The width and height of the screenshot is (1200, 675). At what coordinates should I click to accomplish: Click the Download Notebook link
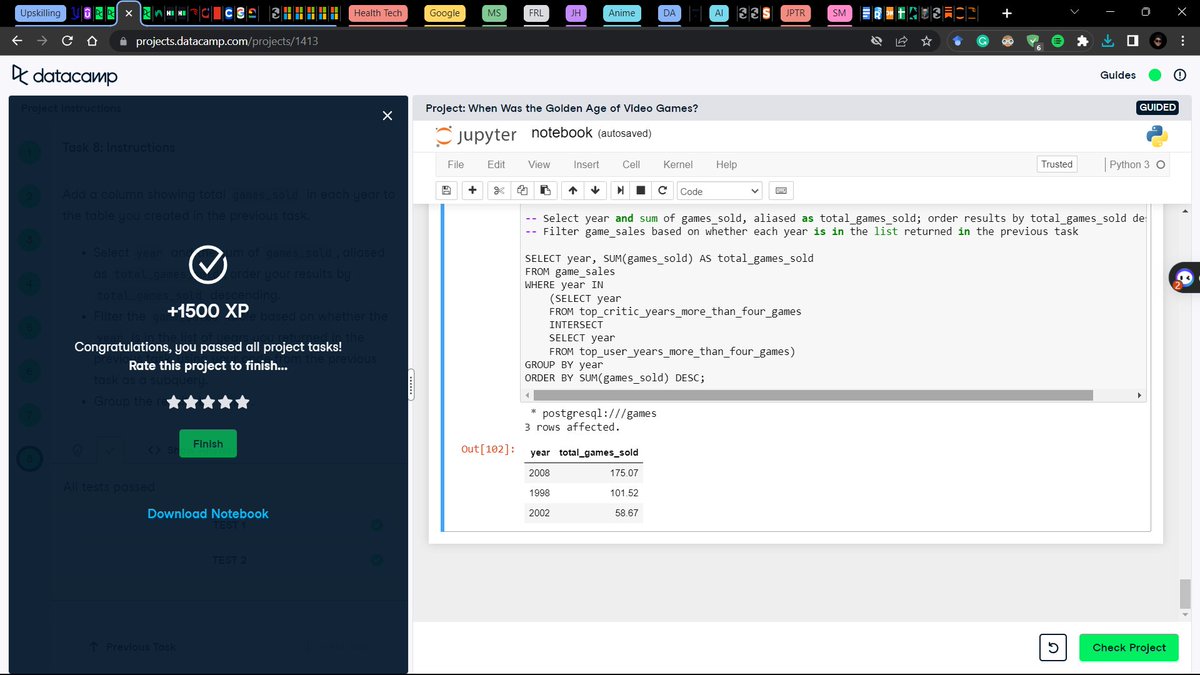pos(208,513)
